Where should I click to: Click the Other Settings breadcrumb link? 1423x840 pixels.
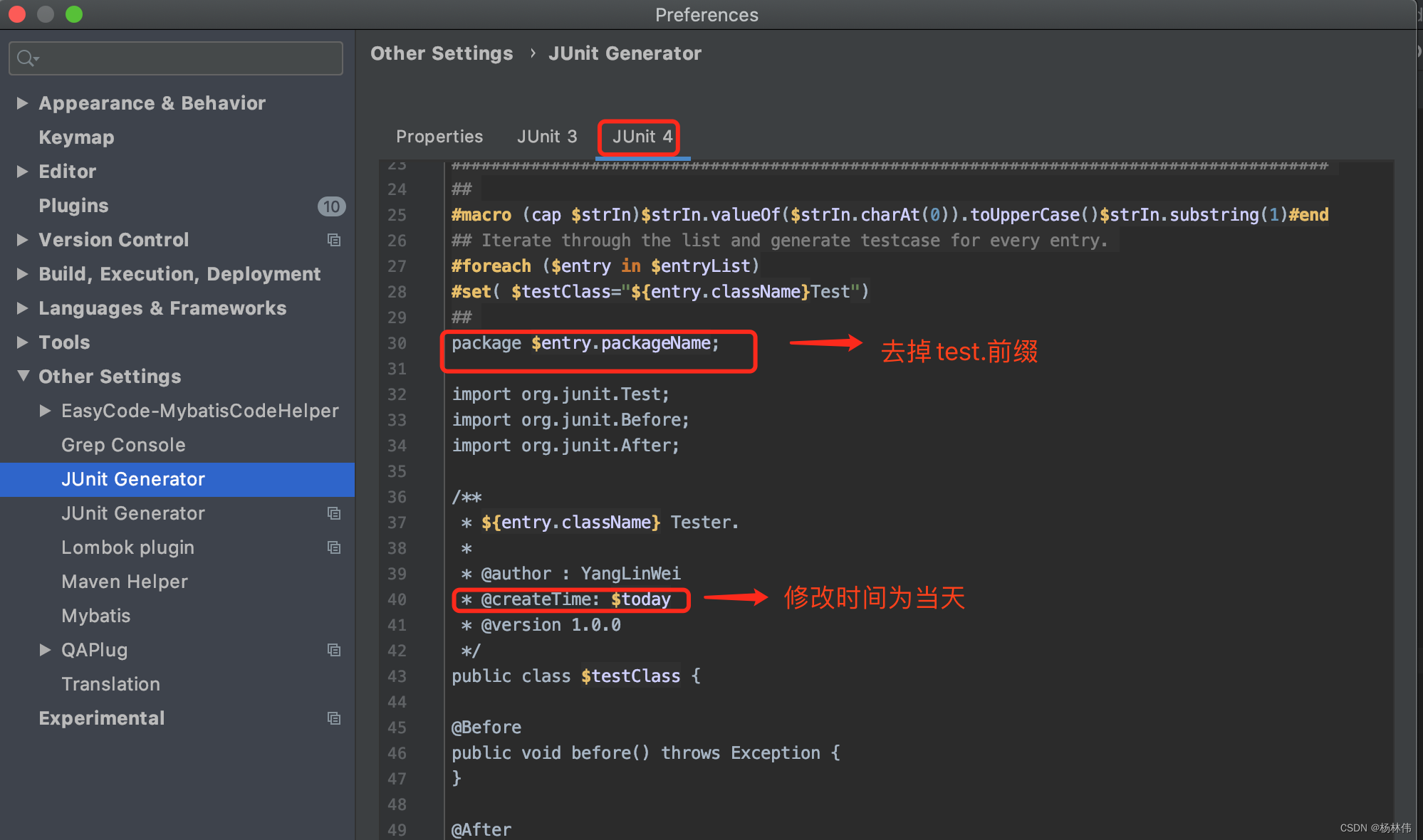441,53
